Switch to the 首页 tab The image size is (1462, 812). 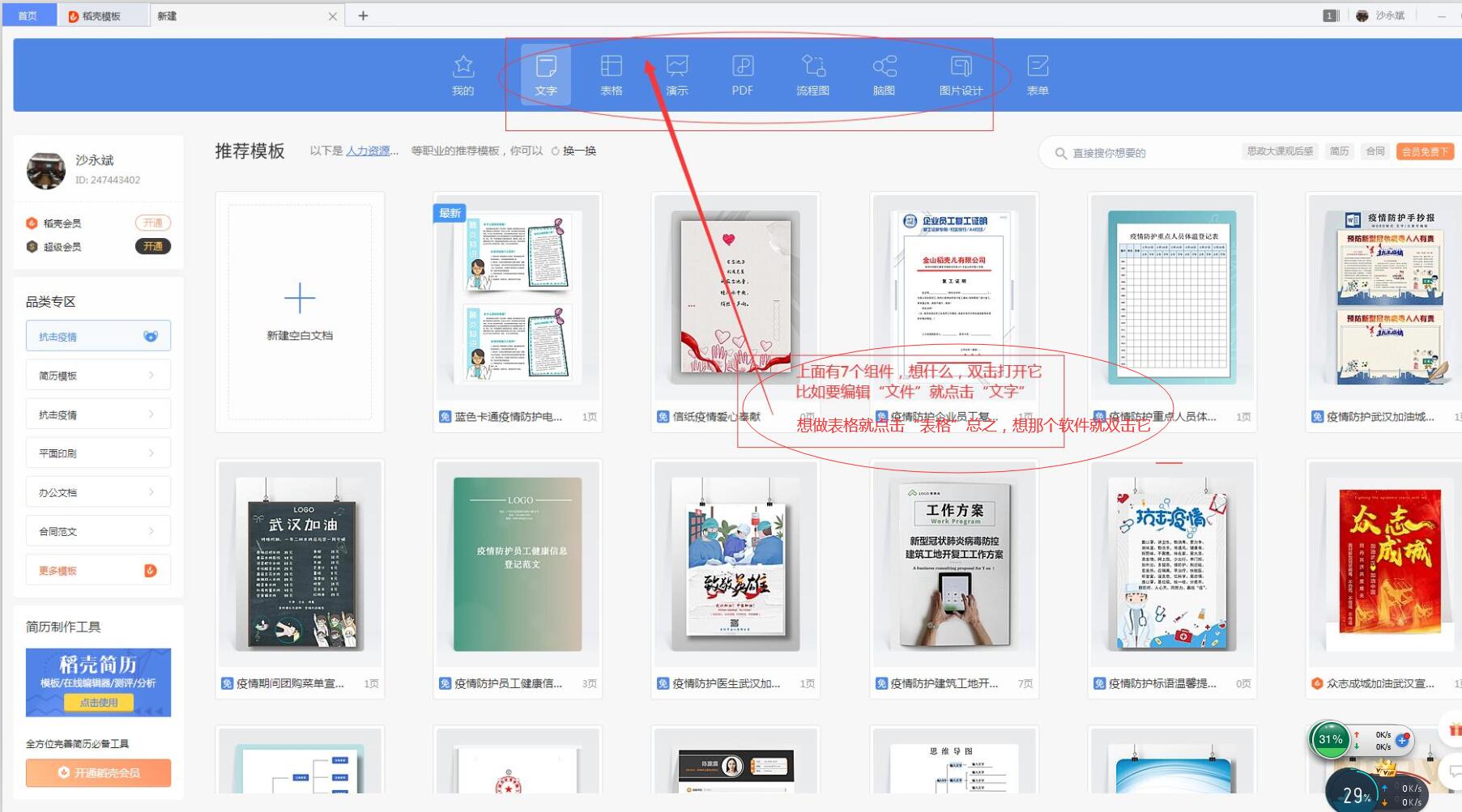(x=28, y=15)
